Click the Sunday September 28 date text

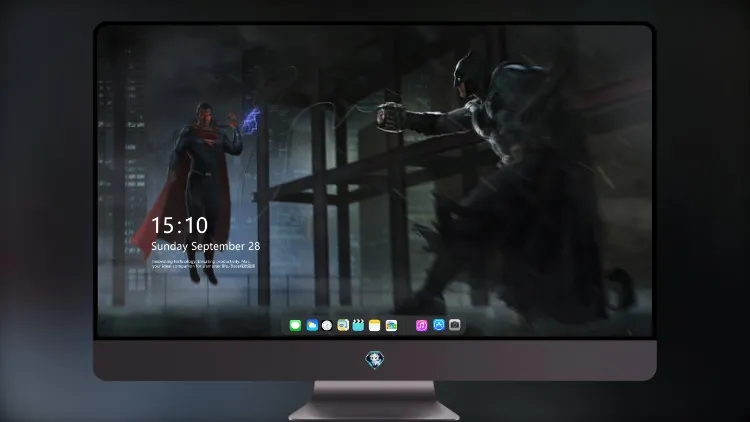coord(206,246)
